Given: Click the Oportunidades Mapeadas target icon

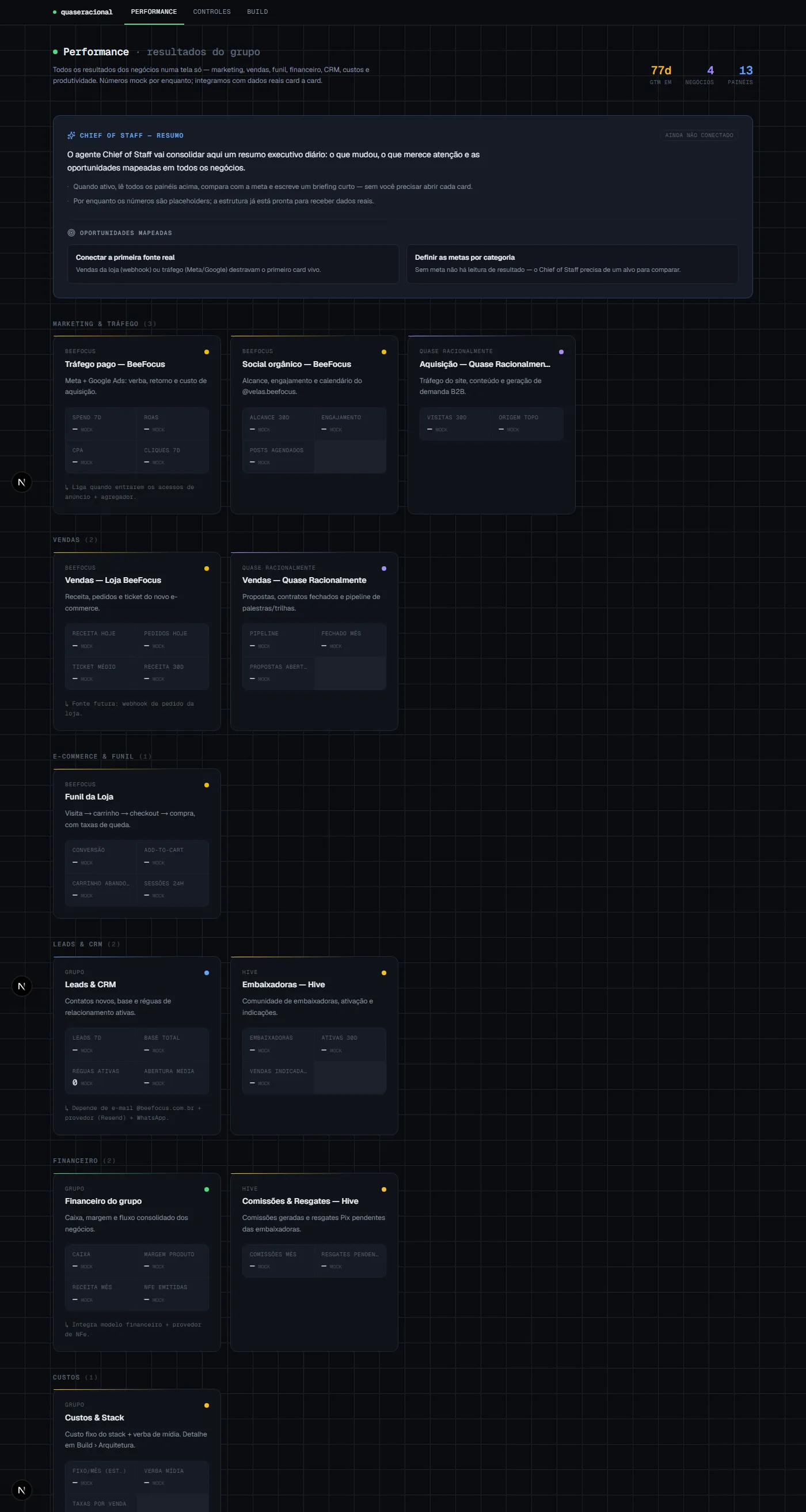Looking at the screenshot, I should [71, 233].
